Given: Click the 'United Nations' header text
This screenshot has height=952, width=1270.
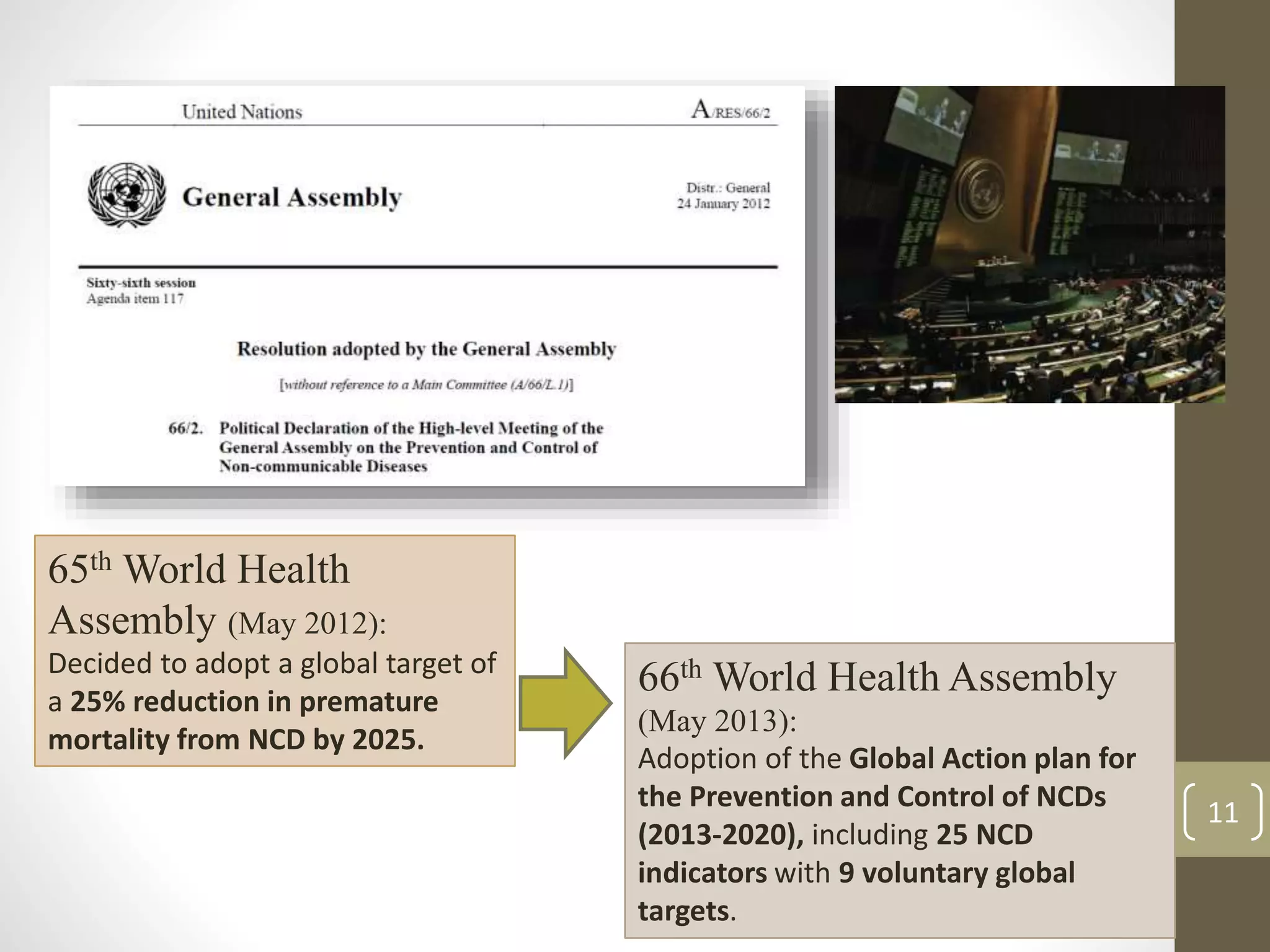Looking at the screenshot, I should pos(242,112).
